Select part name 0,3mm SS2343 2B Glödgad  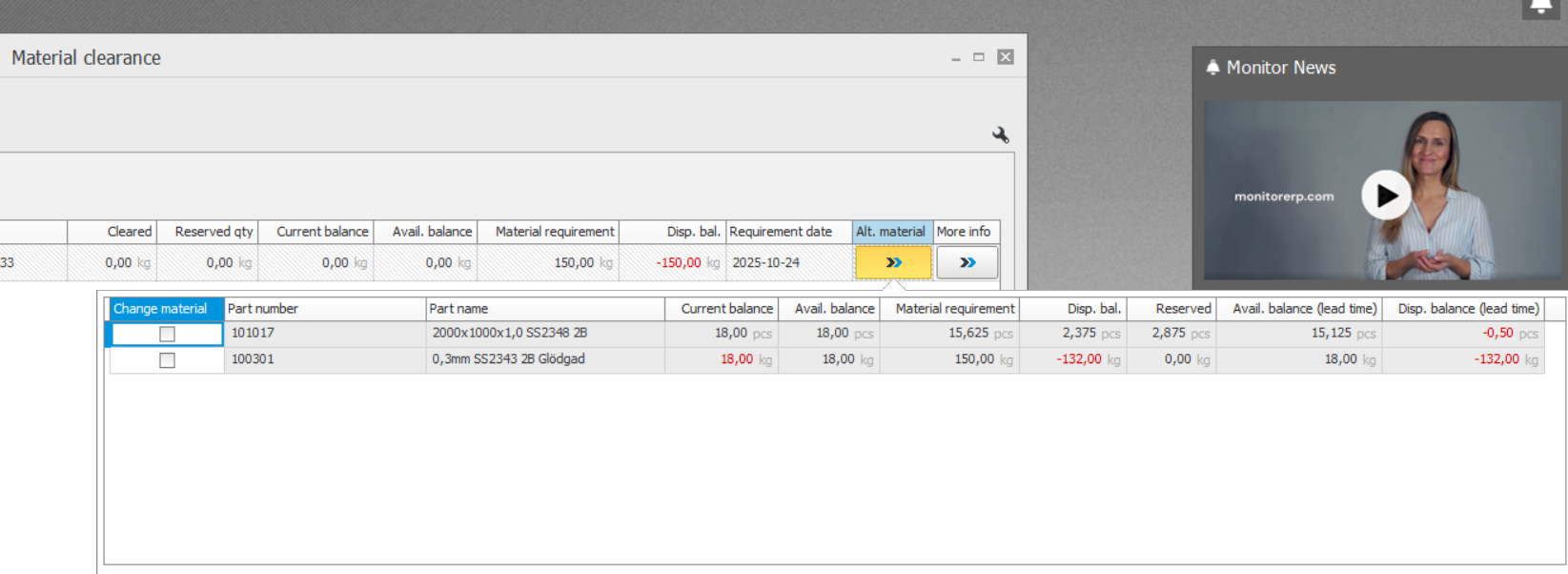click(508, 359)
